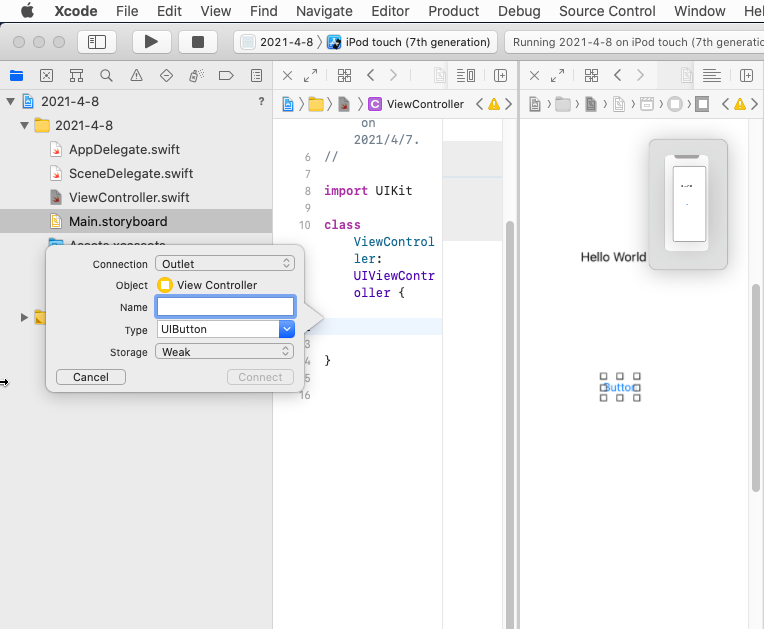Collapse the 2021-4-8 yellow folder group

24,126
